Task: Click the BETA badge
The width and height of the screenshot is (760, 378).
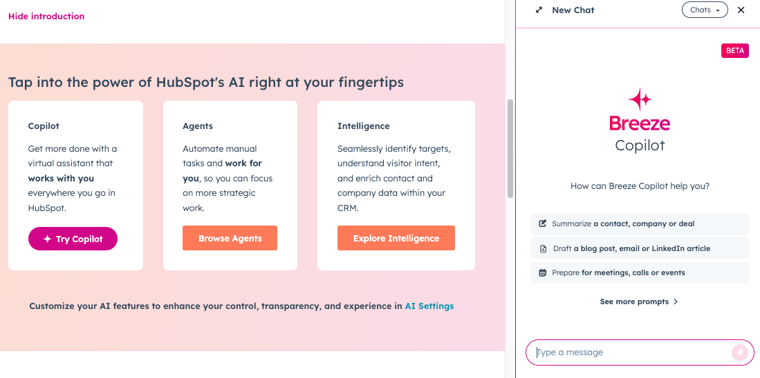Action: coord(735,50)
